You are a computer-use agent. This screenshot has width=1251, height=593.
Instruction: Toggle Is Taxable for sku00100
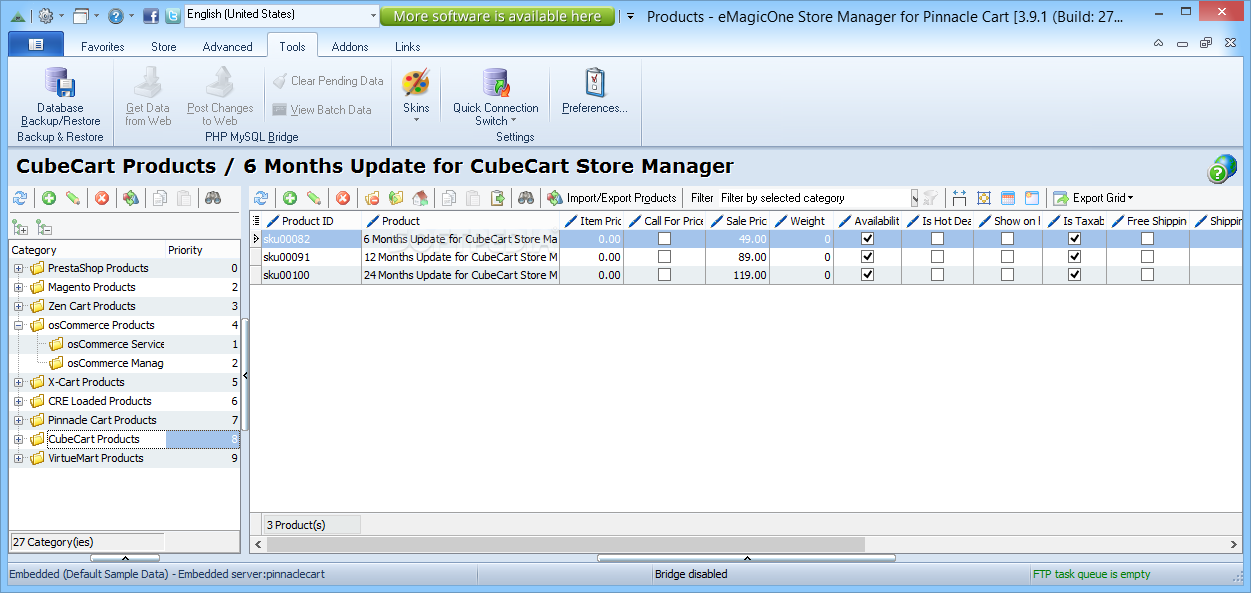pos(1074,275)
